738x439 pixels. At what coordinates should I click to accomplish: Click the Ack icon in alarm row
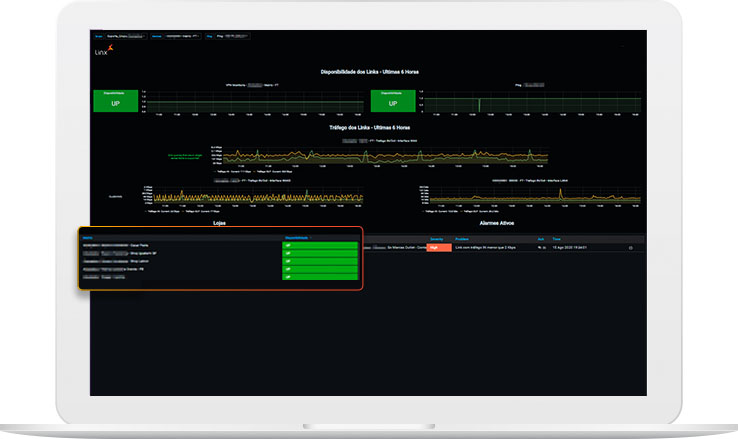(x=541, y=247)
